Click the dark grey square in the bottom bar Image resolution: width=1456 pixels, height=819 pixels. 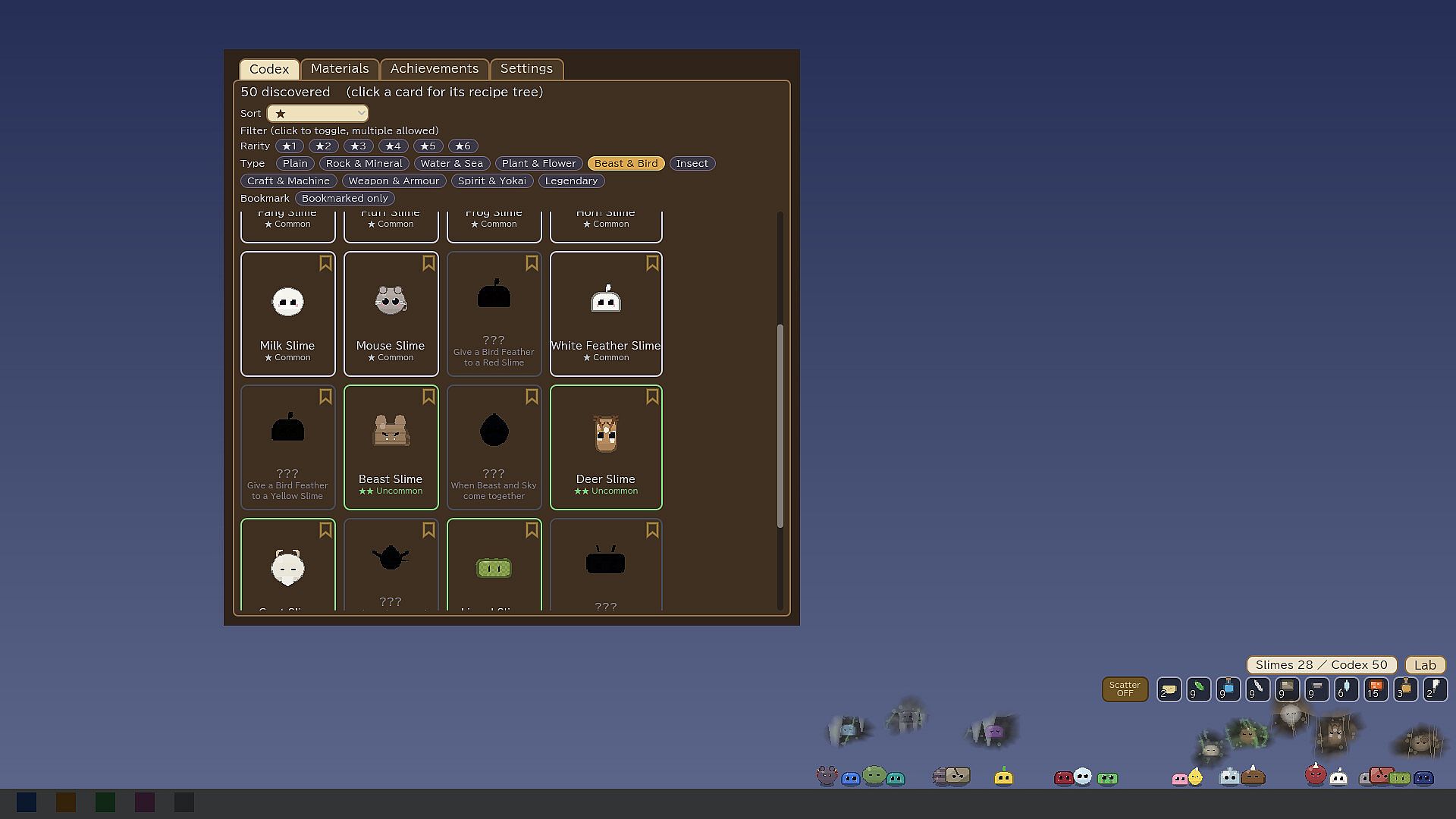coord(184,802)
